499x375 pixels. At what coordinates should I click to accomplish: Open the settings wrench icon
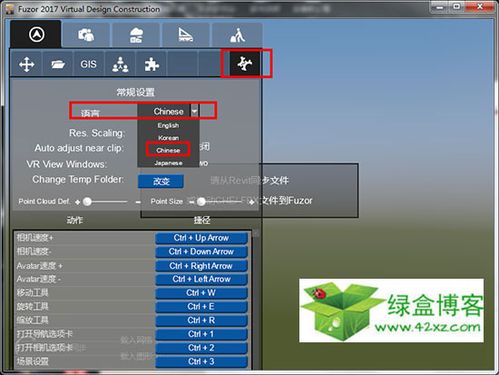click(245, 64)
